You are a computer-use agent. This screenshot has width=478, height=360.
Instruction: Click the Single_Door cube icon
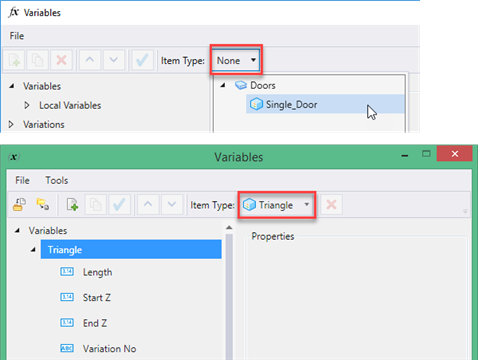click(x=256, y=104)
